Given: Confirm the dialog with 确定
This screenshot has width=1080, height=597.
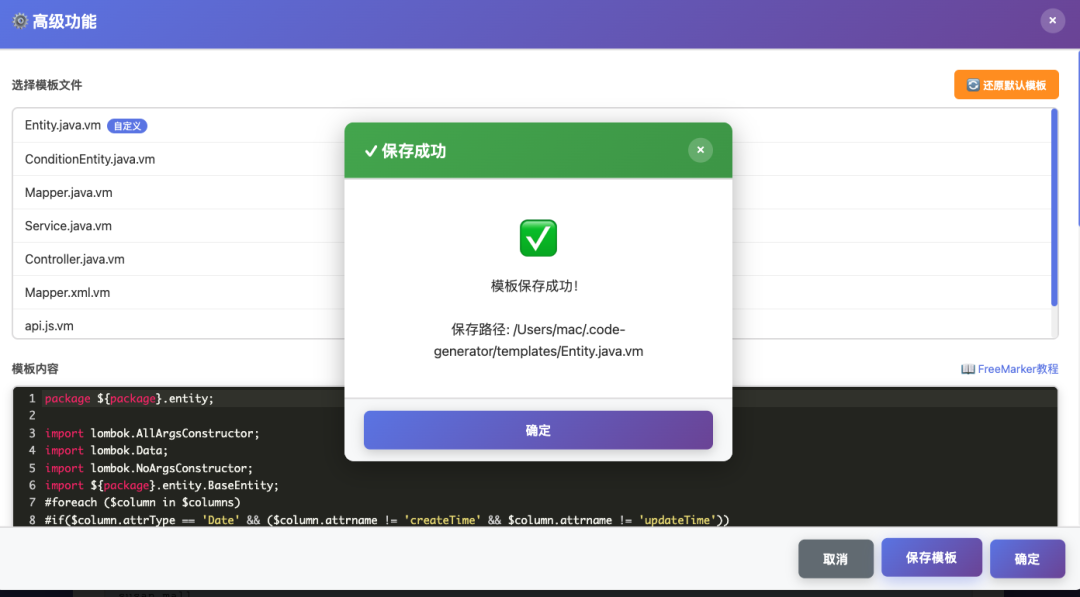Looking at the screenshot, I should tap(538, 429).
